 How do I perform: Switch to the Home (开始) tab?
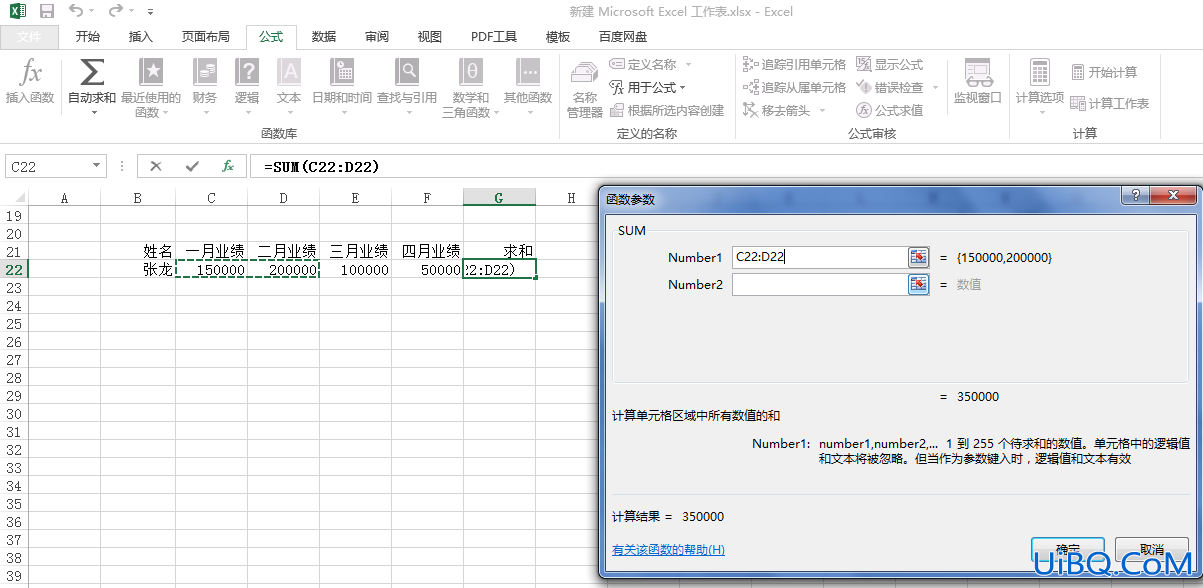click(88, 37)
